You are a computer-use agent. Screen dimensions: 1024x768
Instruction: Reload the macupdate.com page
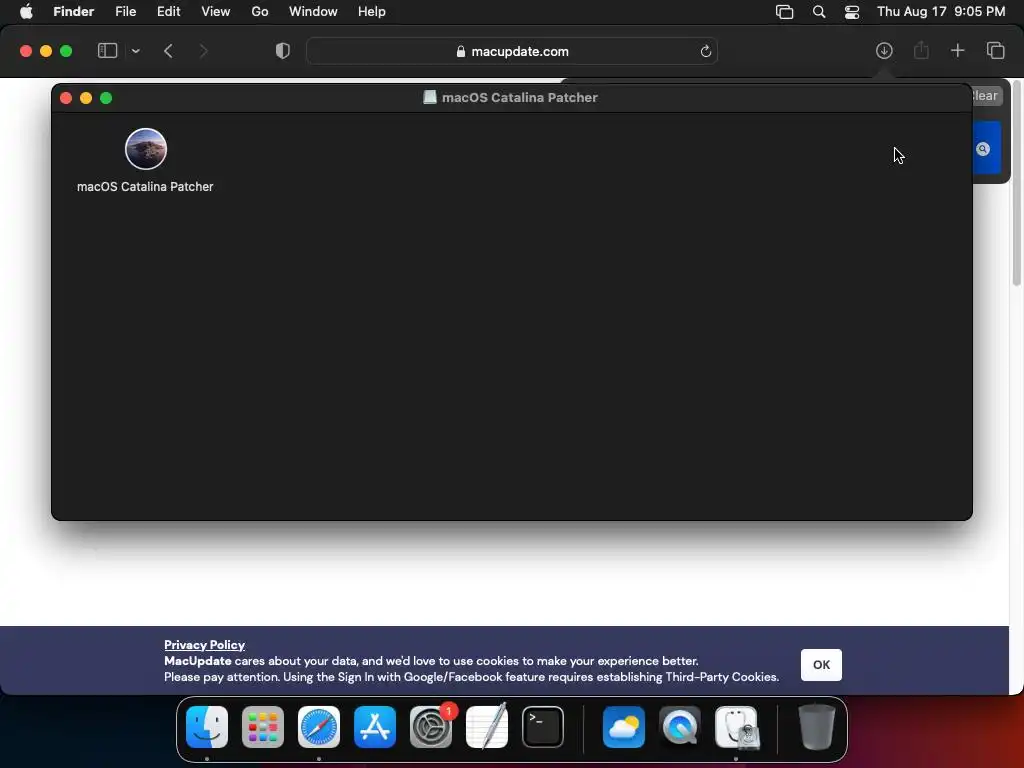pyautogui.click(x=705, y=52)
